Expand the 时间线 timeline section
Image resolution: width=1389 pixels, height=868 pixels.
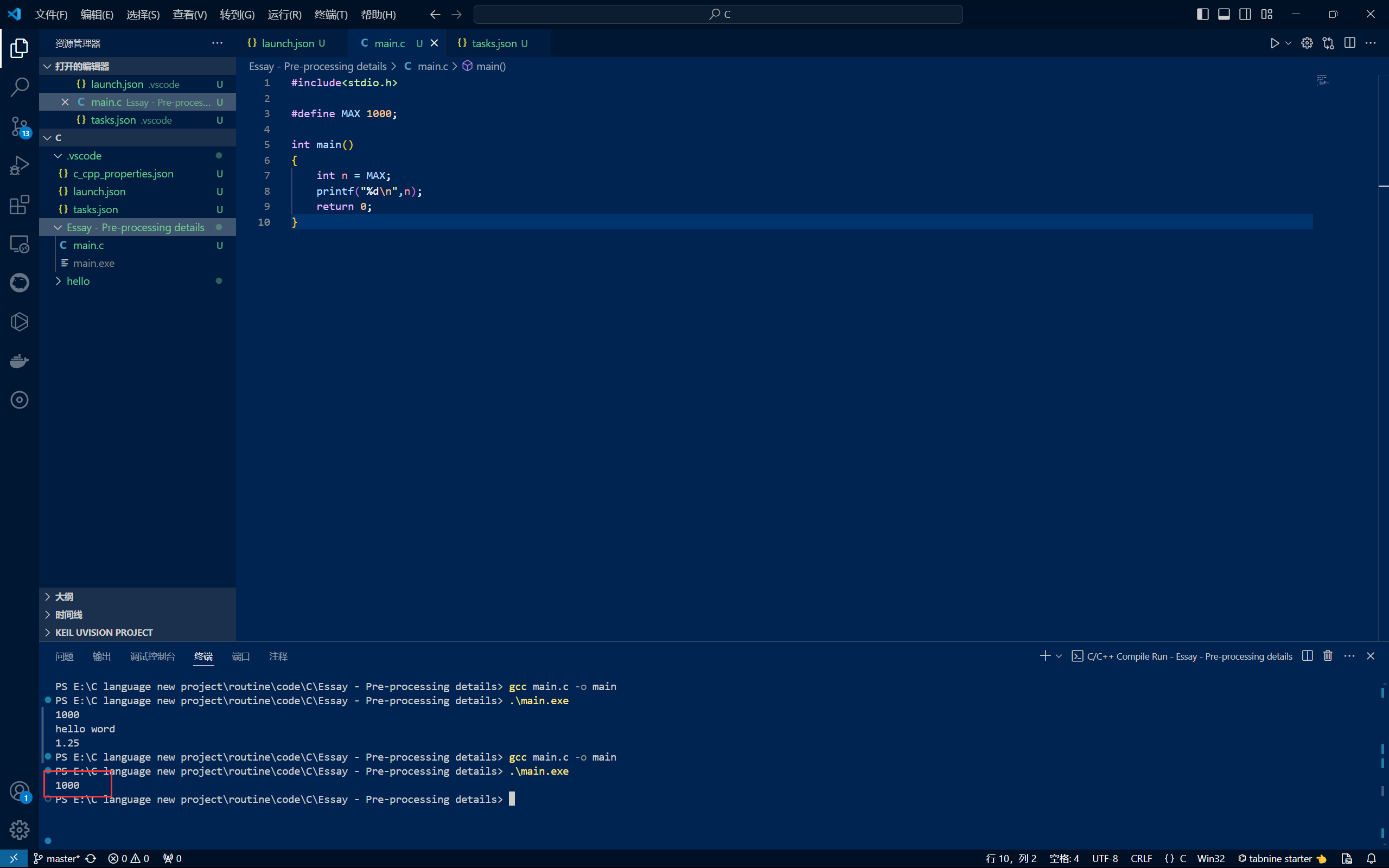pyautogui.click(x=138, y=614)
